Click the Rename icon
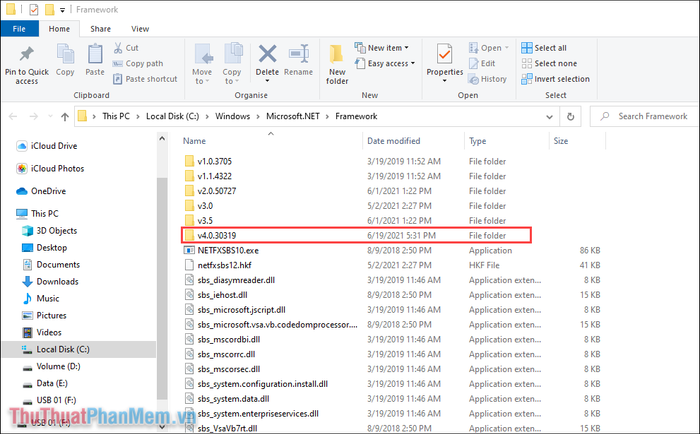Viewport: 700px width, 434px height. [x=298, y=60]
